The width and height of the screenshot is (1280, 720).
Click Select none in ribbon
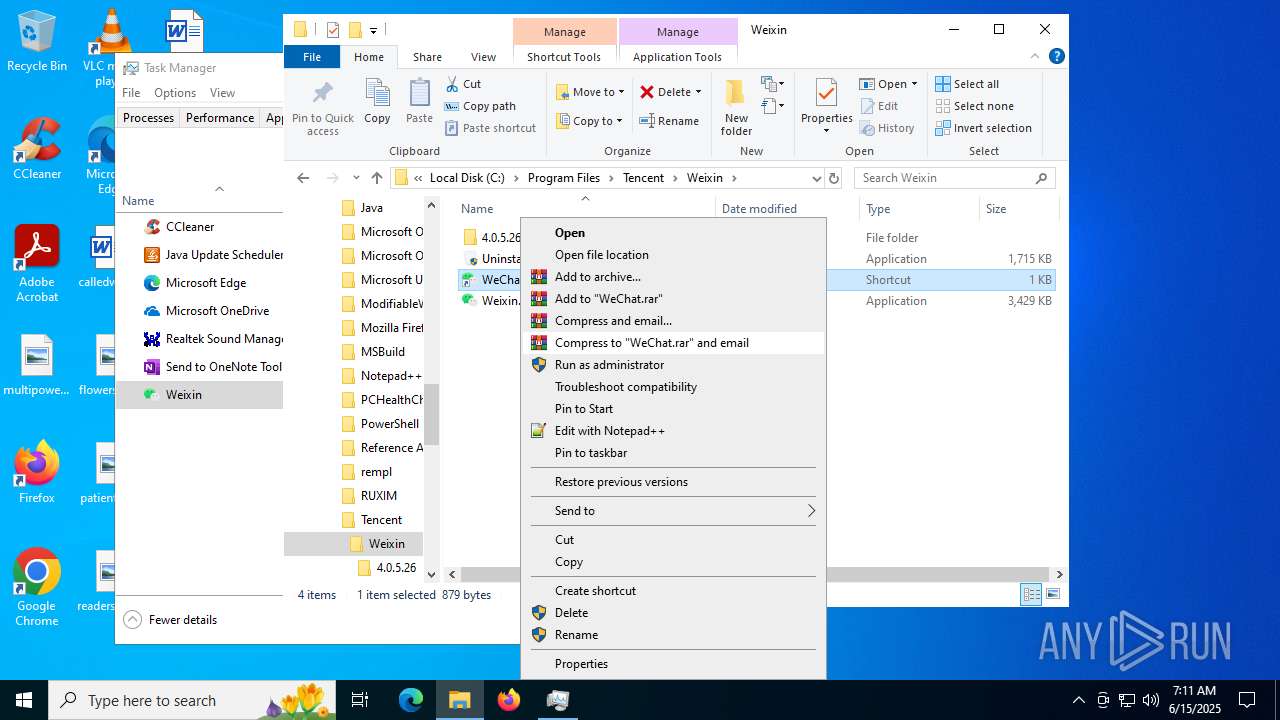tap(974, 106)
